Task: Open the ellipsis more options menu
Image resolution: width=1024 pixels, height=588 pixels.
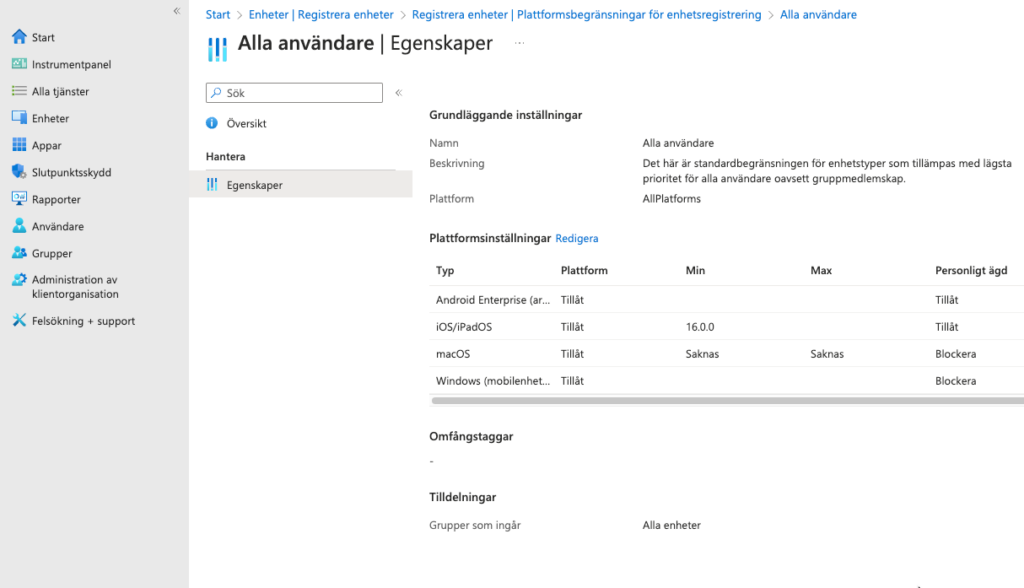Action: coord(519,44)
